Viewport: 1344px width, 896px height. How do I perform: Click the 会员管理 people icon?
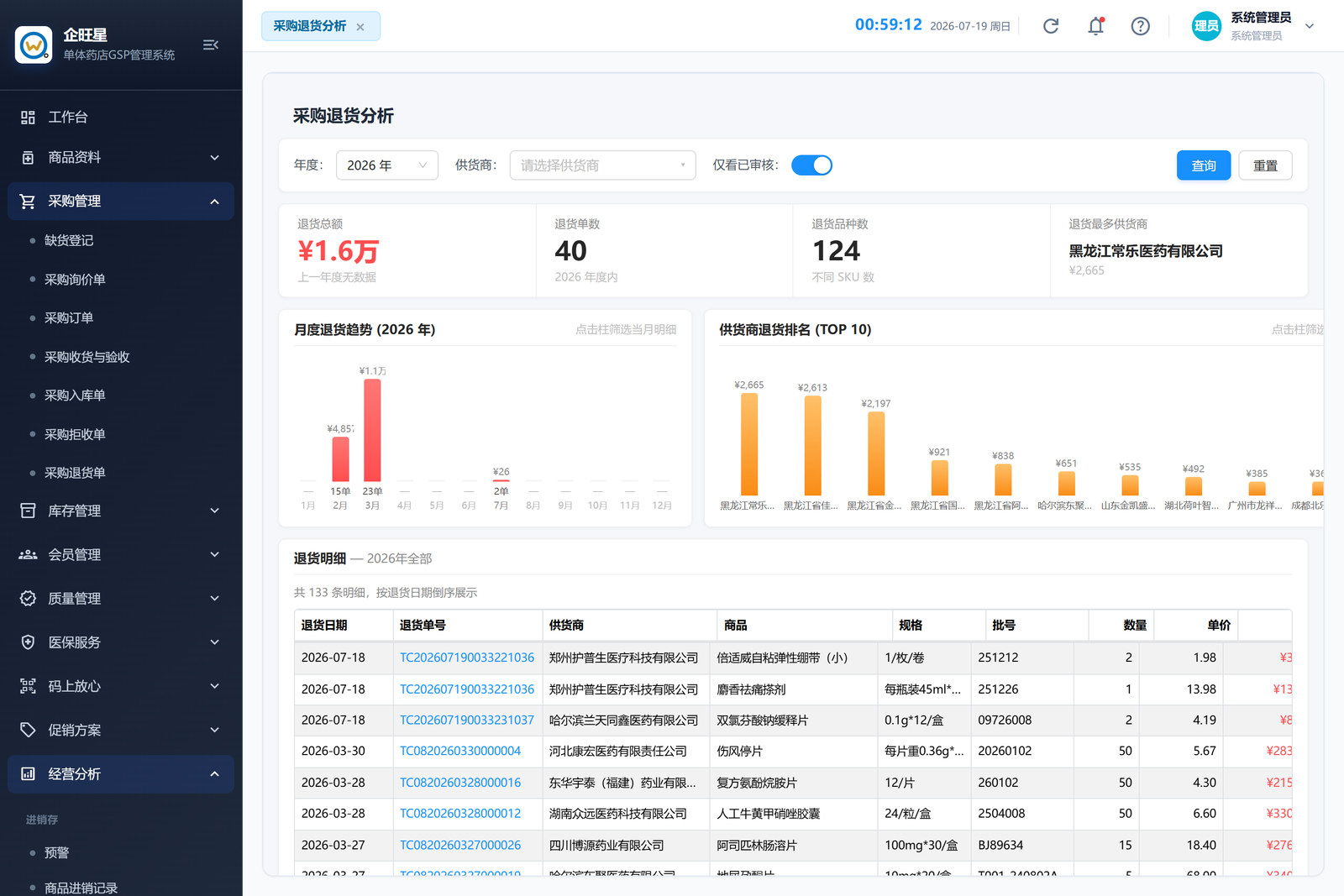pyautogui.click(x=28, y=554)
